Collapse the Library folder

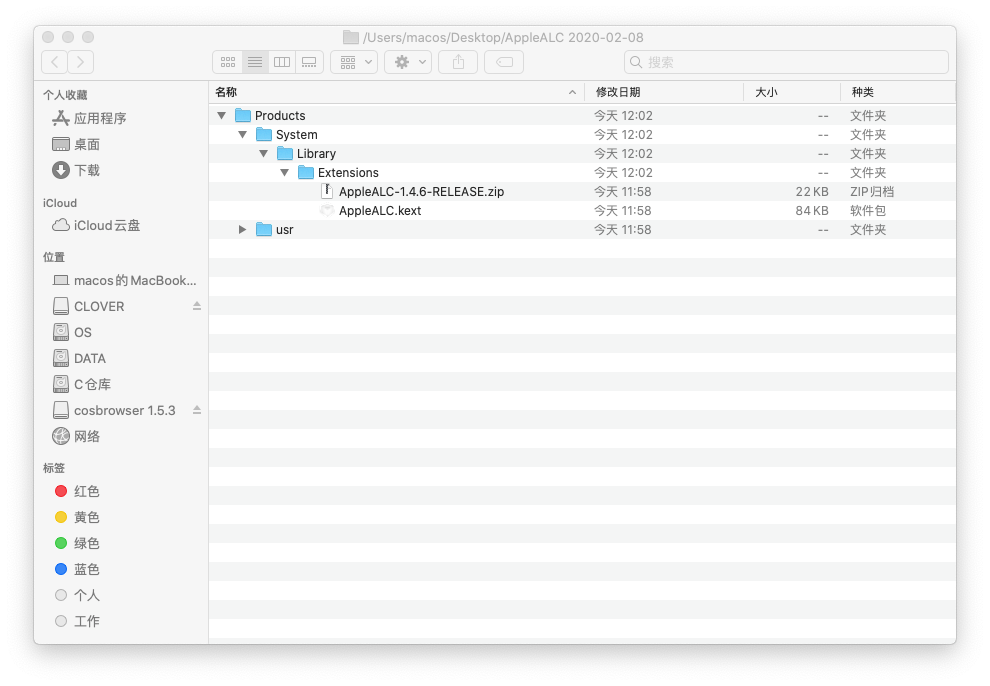point(264,153)
